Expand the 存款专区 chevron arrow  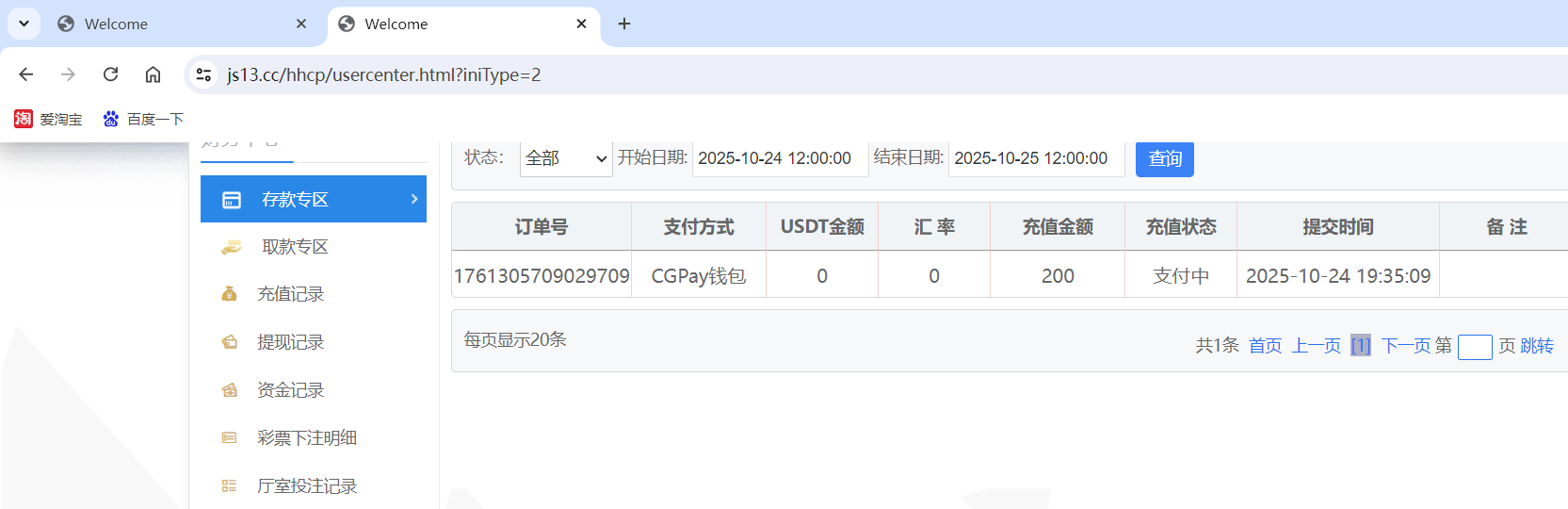pos(413,199)
